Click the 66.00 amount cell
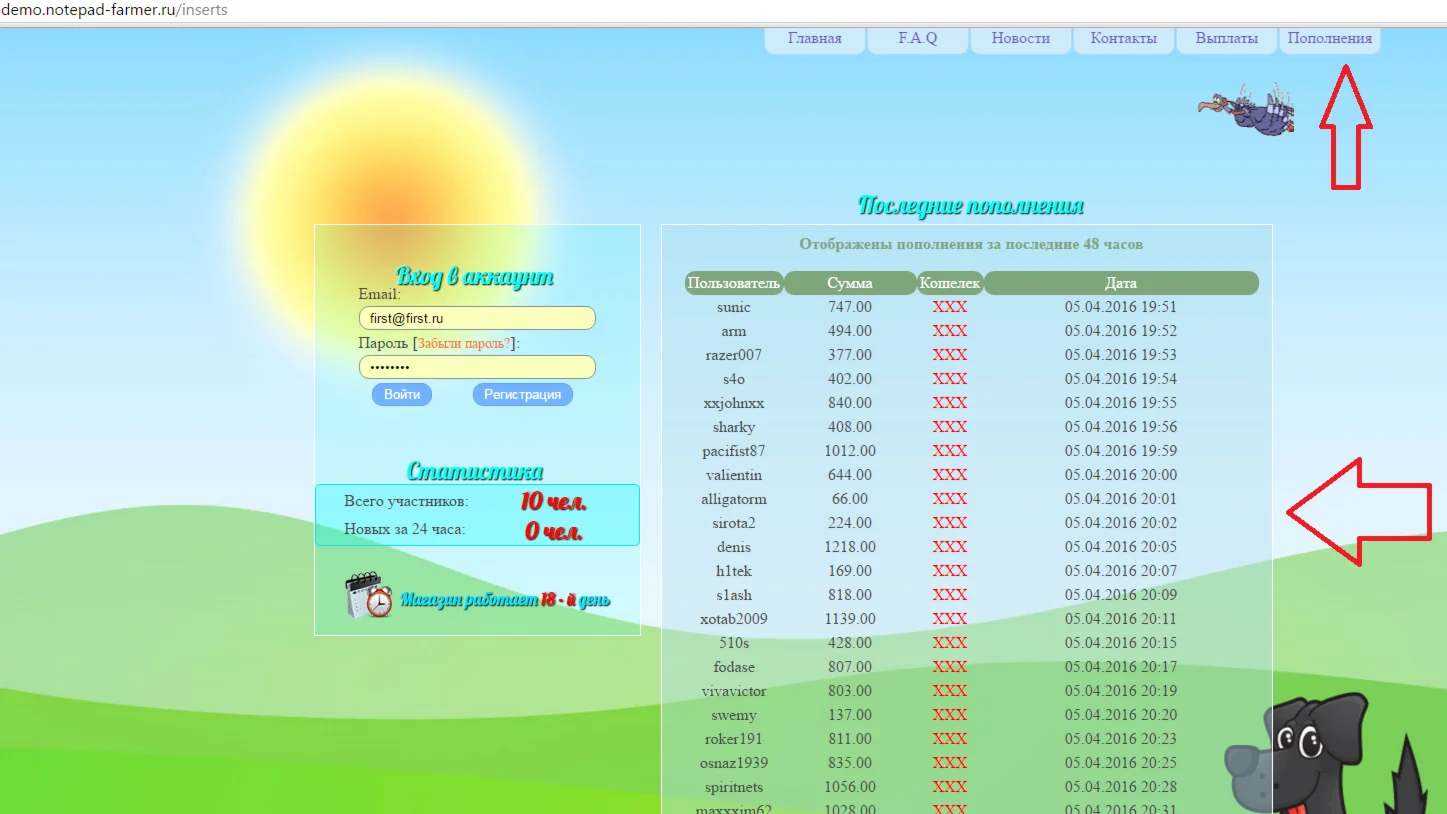1447x814 pixels. pos(850,499)
